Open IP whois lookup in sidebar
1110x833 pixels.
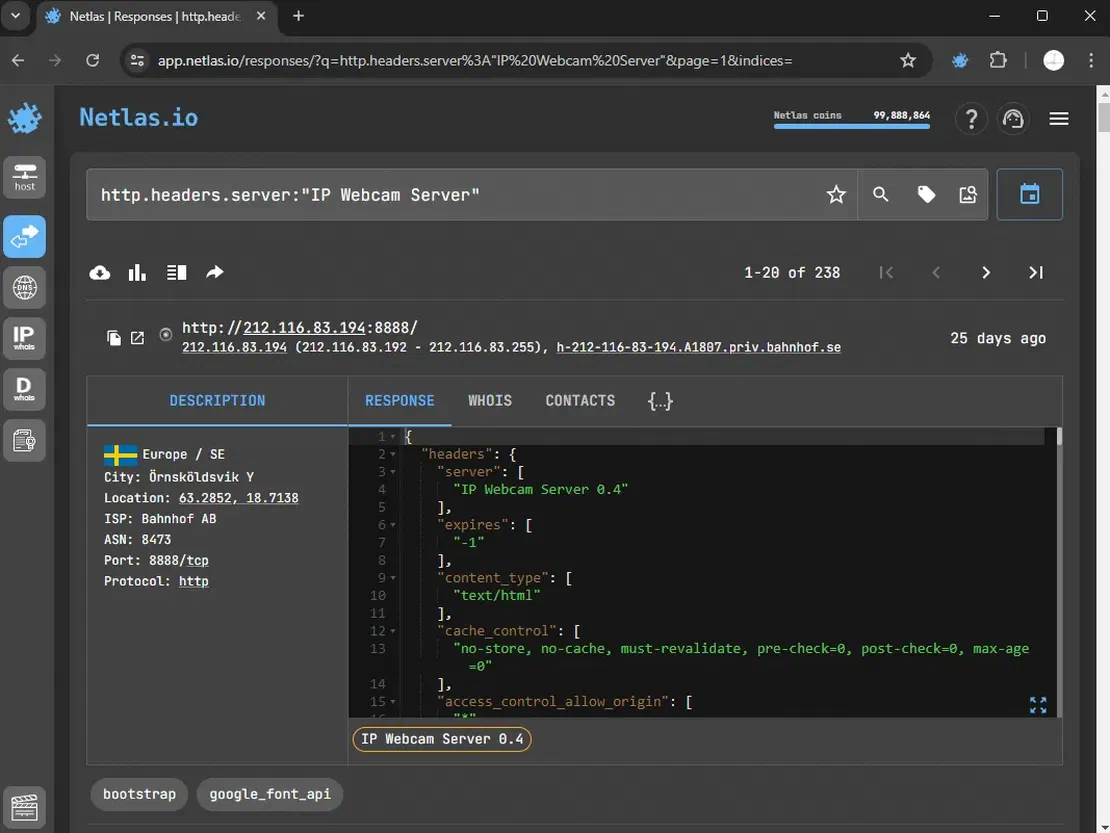[x=25, y=337]
